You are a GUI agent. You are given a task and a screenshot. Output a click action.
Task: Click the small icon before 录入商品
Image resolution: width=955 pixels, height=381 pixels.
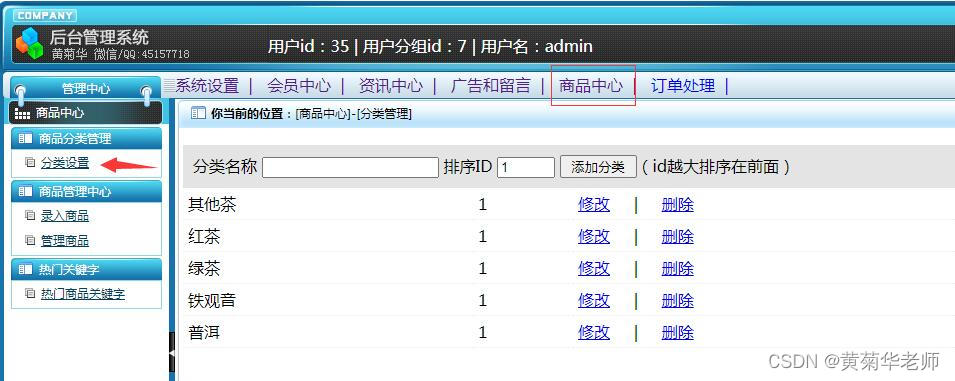pyautogui.click(x=30, y=215)
